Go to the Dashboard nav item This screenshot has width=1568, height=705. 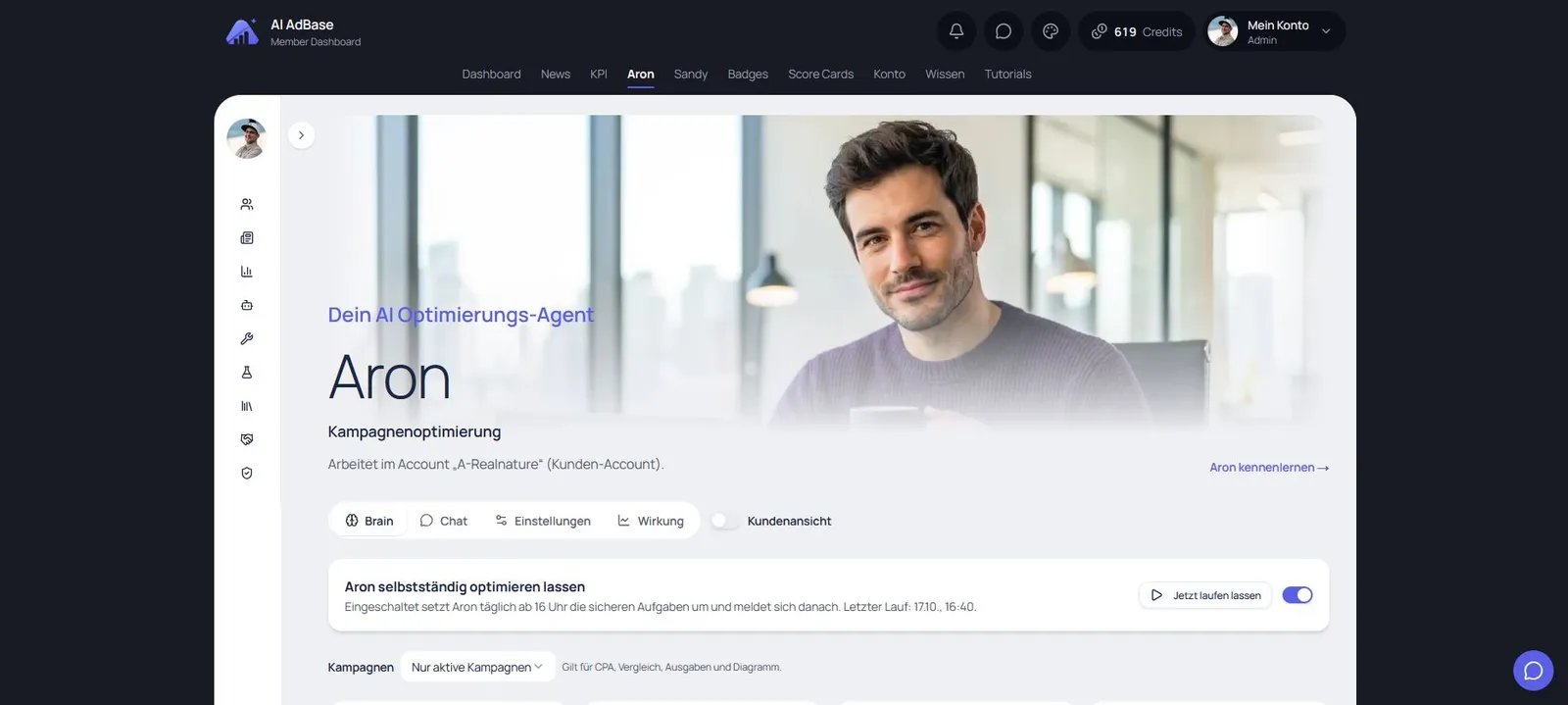(x=491, y=75)
